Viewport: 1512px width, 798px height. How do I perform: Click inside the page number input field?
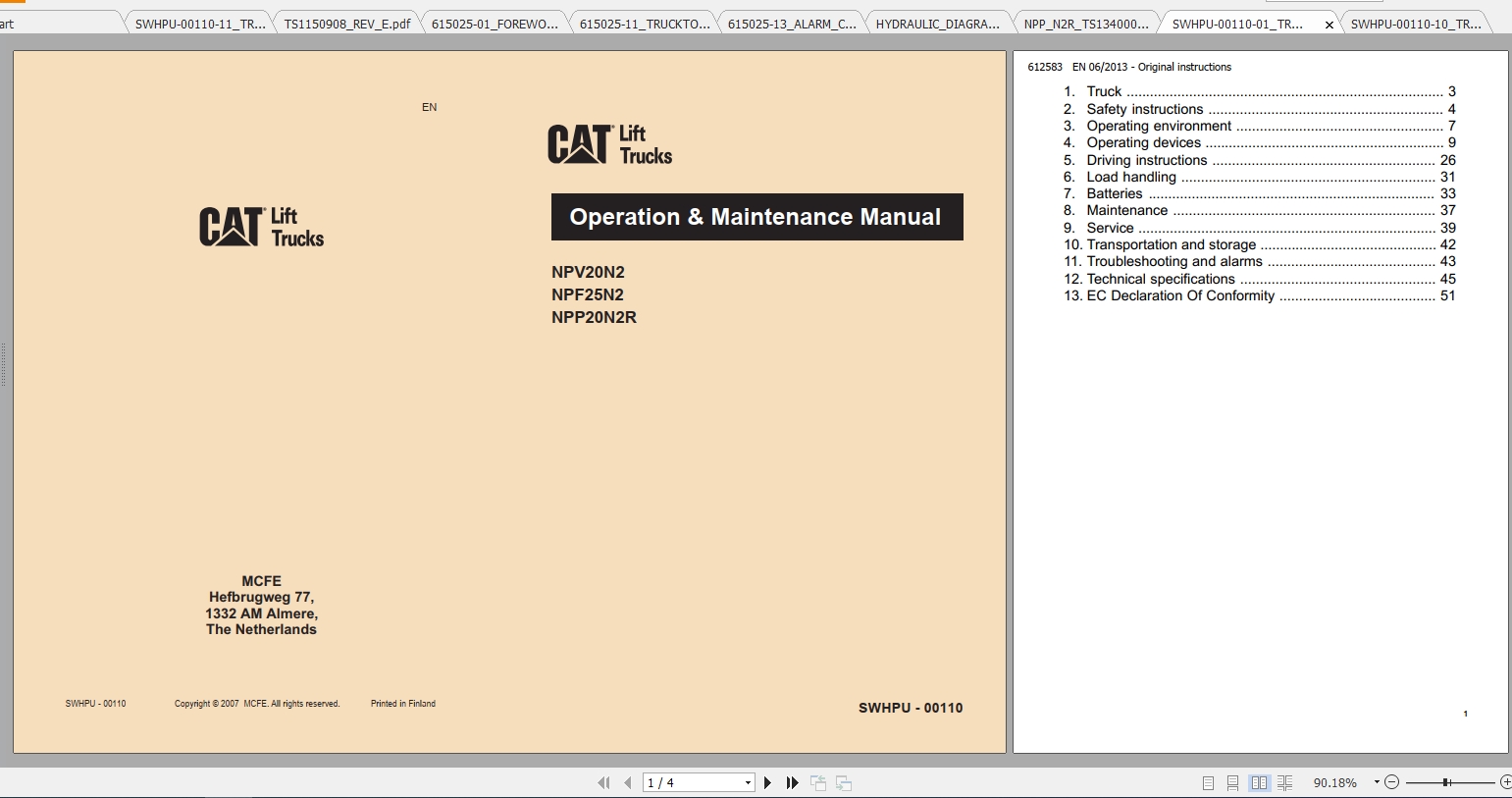(x=687, y=782)
